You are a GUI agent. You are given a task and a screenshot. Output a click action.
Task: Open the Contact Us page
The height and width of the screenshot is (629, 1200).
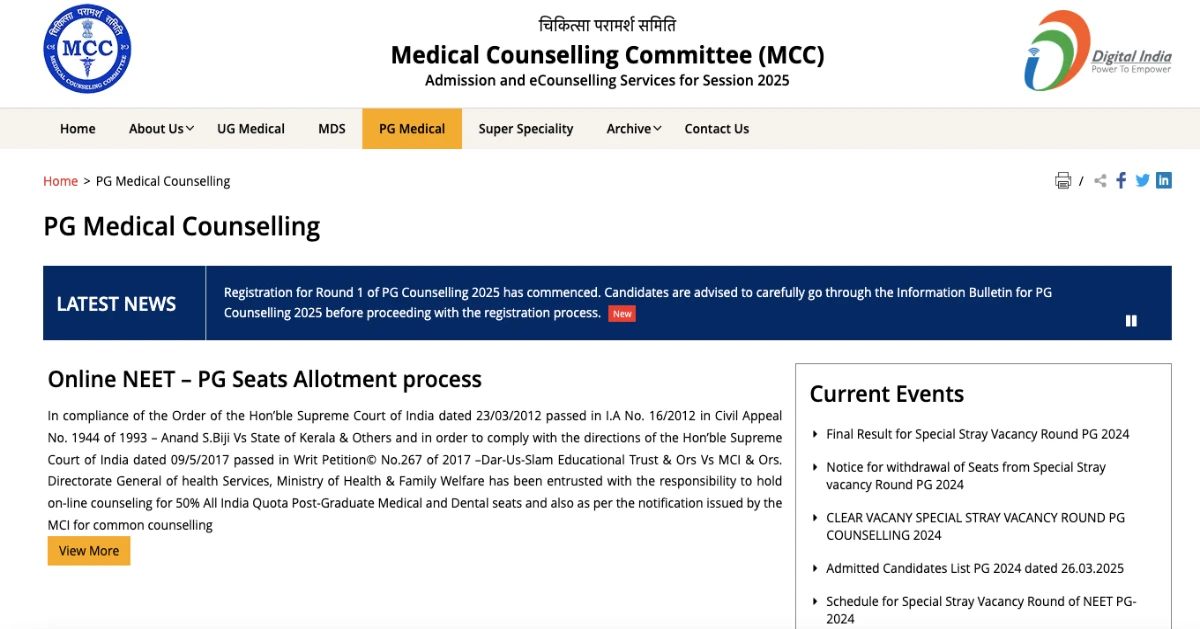point(716,129)
